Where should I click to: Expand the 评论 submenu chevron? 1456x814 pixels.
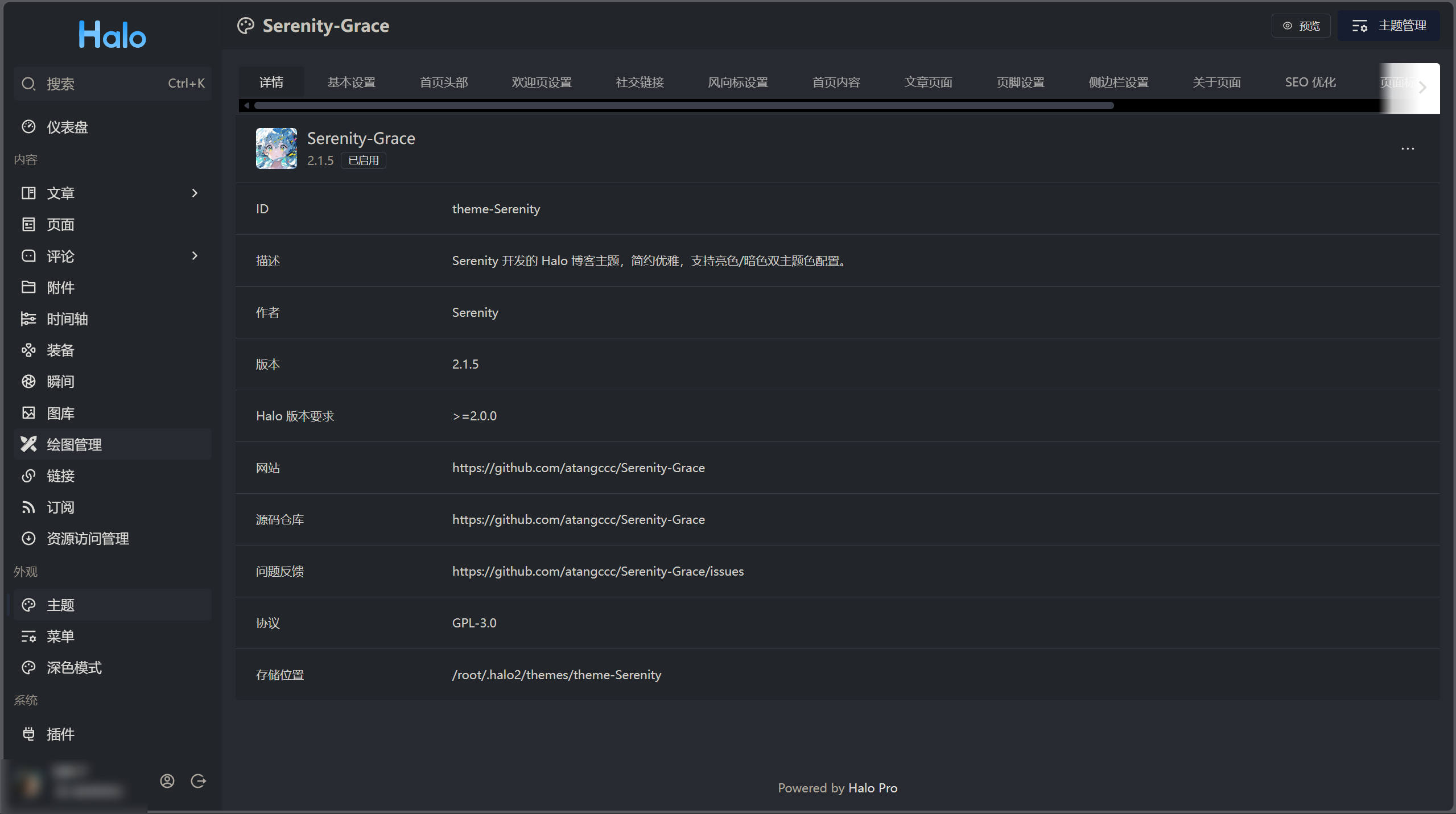pyautogui.click(x=195, y=256)
